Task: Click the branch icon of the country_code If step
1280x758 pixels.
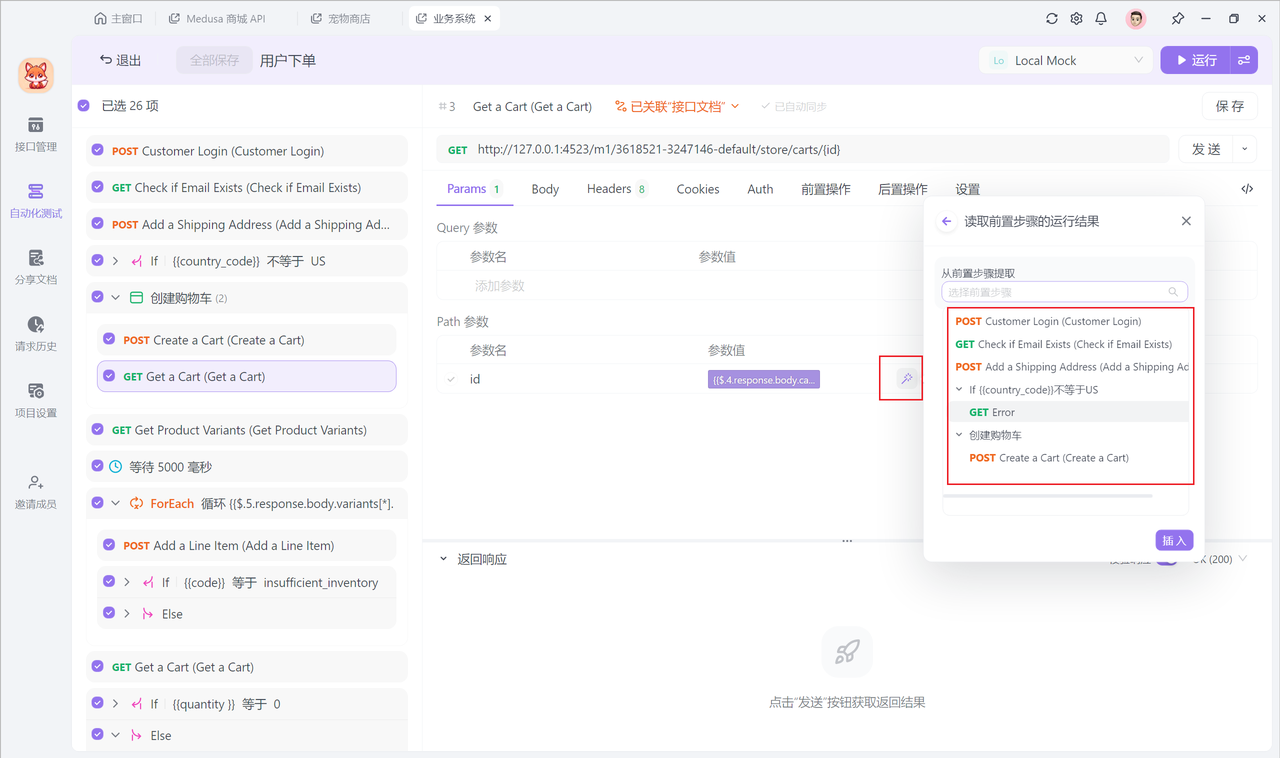Action: coord(137,261)
